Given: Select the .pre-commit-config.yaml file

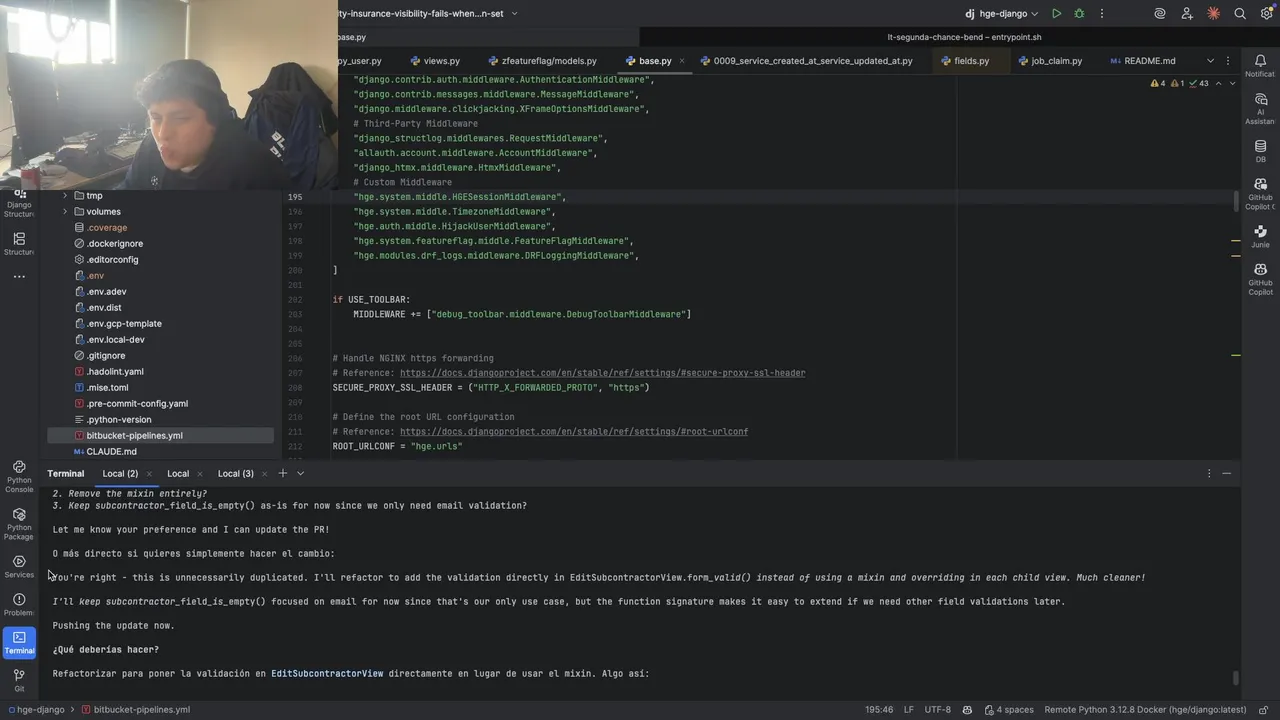Looking at the screenshot, I should pos(137,404).
